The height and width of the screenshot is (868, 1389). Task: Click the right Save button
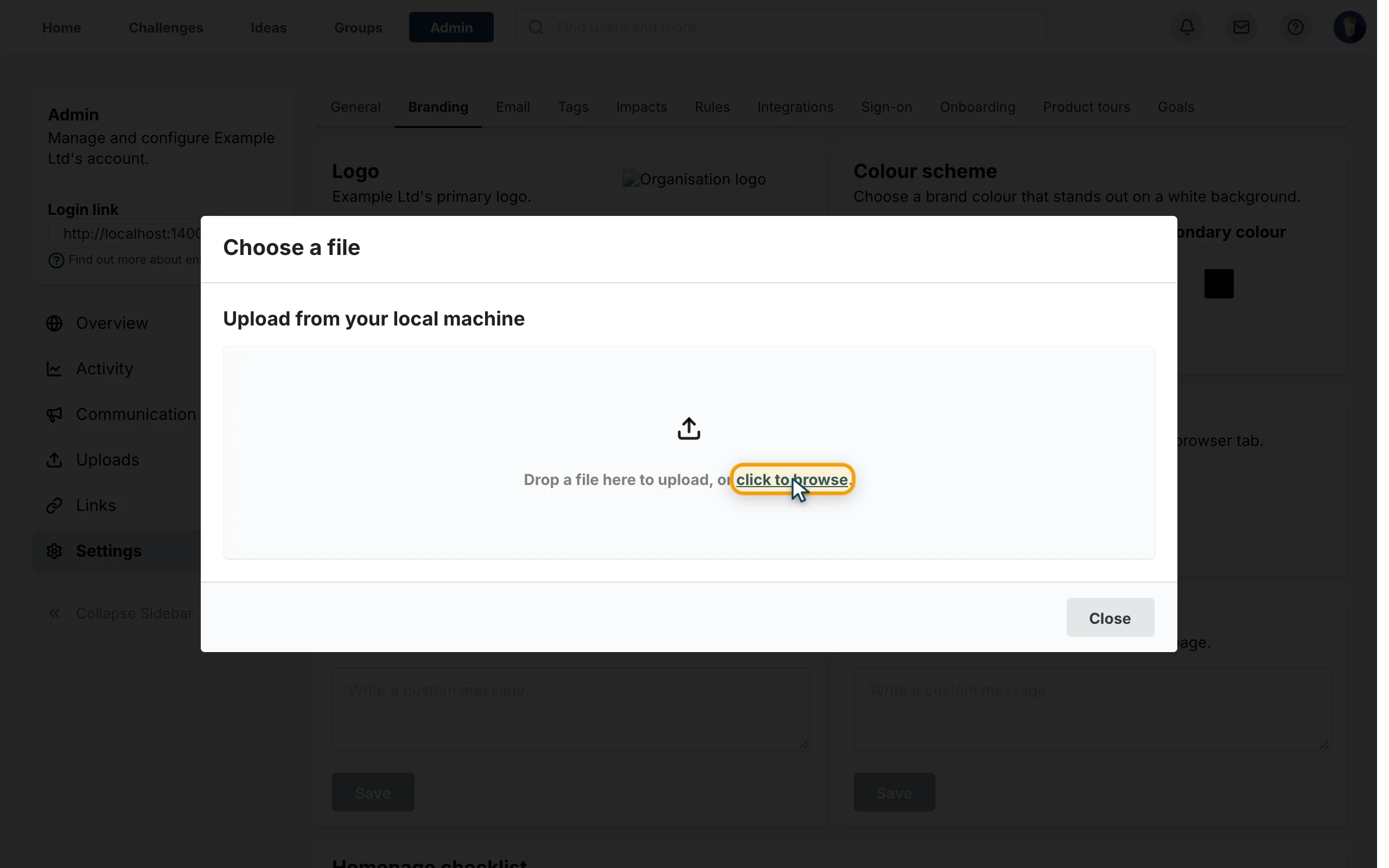coord(894,792)
